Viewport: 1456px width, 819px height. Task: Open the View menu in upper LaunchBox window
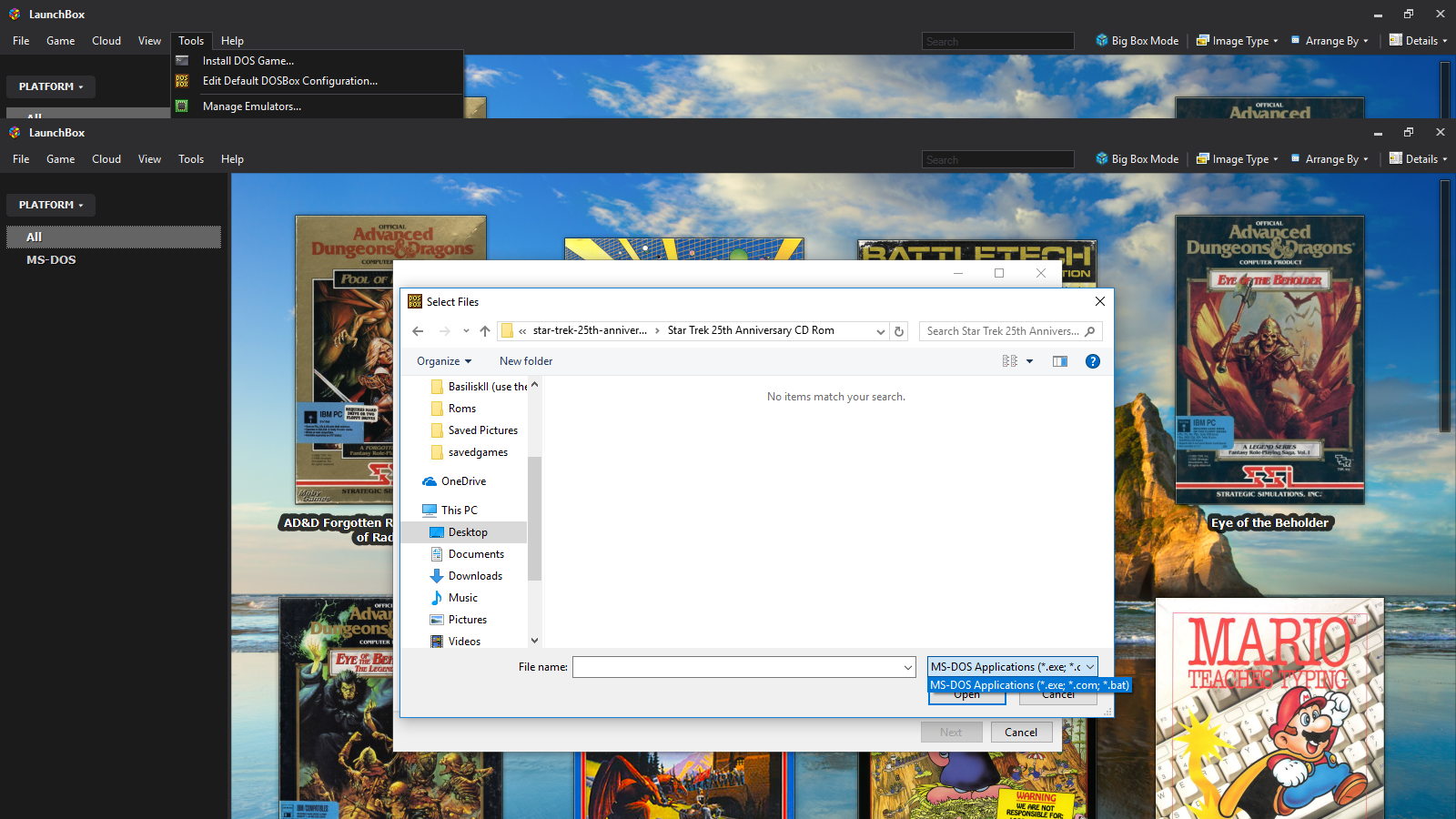(x=149, y=41)
